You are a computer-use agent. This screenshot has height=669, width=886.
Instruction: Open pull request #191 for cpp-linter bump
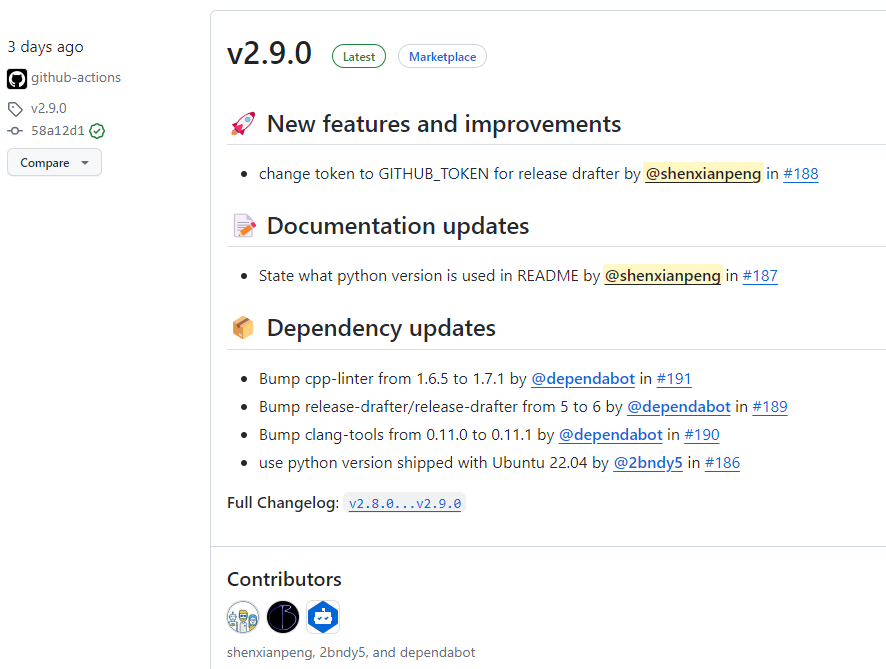point(674,379)
